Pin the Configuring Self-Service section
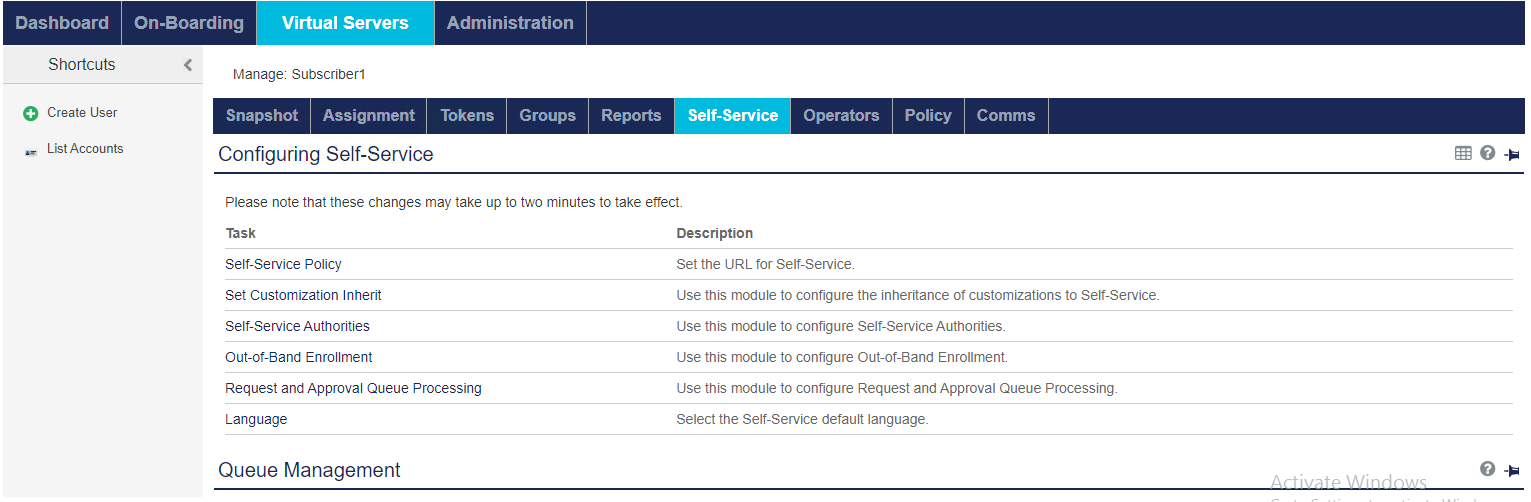This screenshot has width=1531, height=502. [1511, 154]
